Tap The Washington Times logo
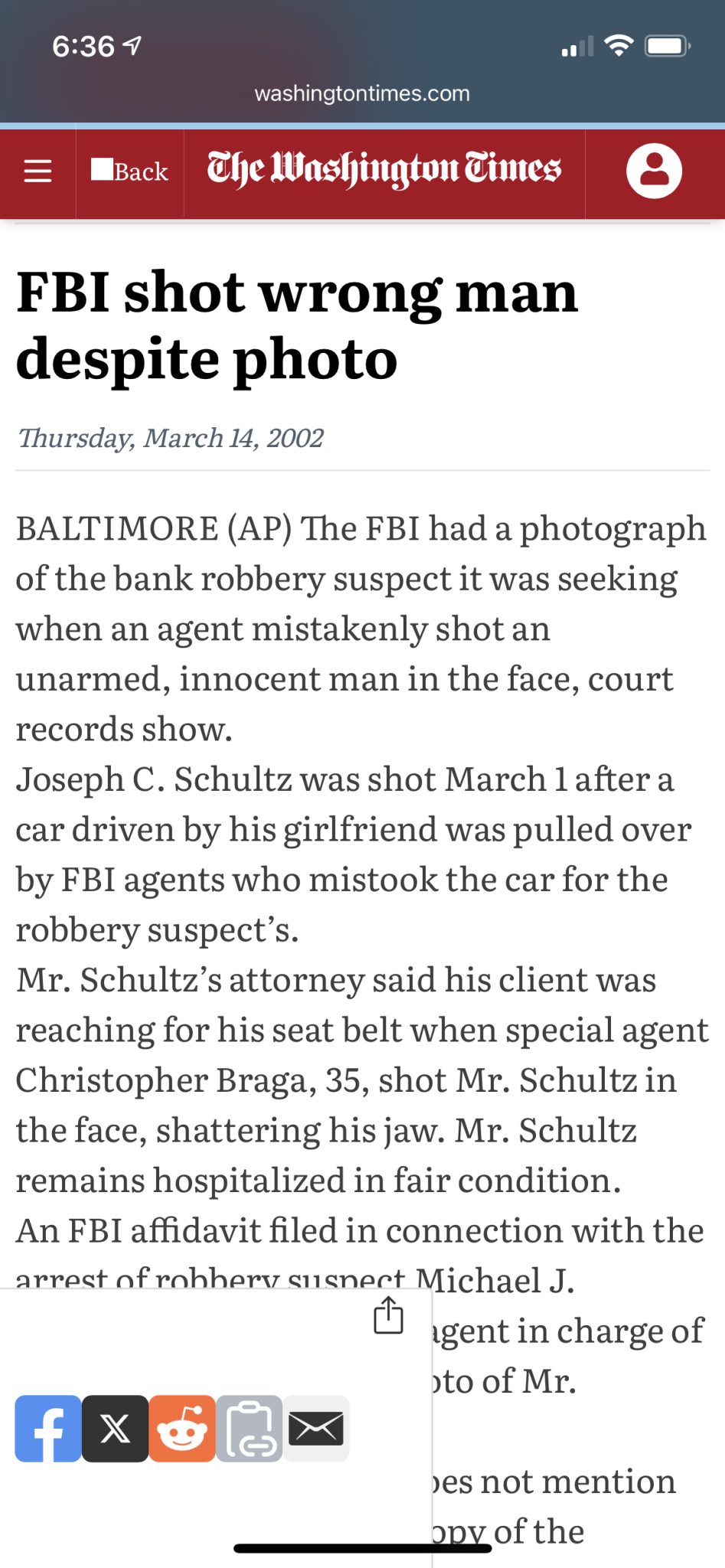Image resolution: width=725 pixels, height=1568 pixels. pyautogui.click(x=384, y=171)
